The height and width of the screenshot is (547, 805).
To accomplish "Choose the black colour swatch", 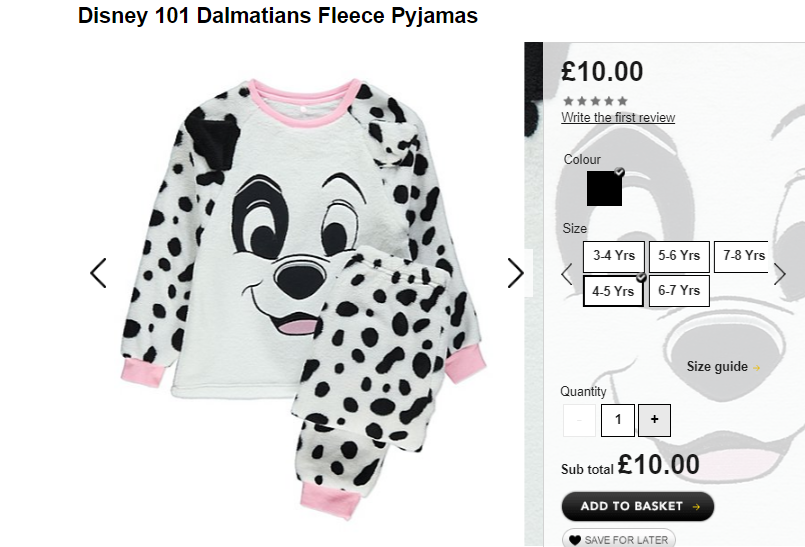I will click(604, 188).
